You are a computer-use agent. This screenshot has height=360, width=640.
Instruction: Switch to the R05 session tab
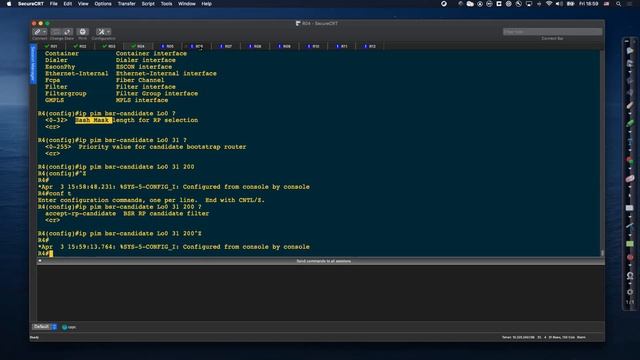(x=167, y=46)
